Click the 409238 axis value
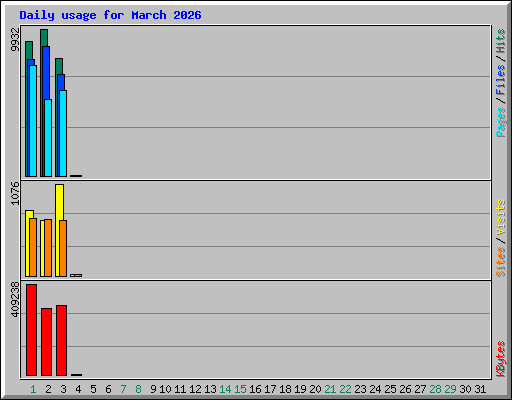 (x=15, y=299)
